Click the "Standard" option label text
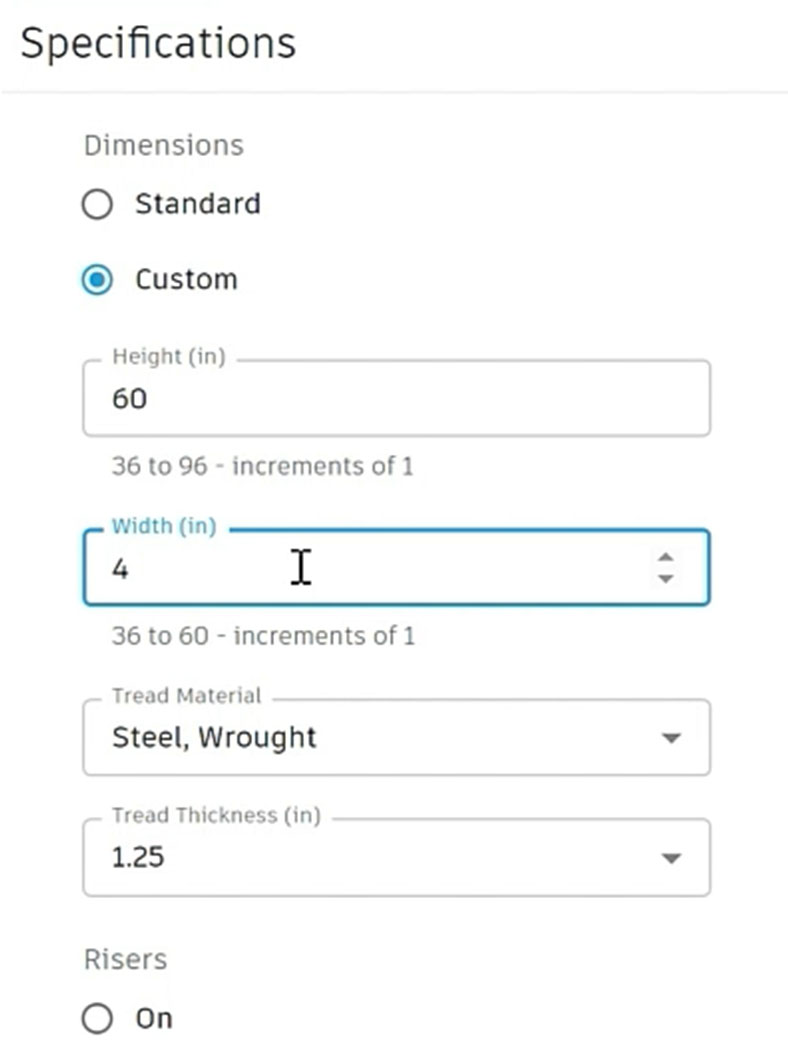Screen dimensions: 788x1050 pos(197,204)
